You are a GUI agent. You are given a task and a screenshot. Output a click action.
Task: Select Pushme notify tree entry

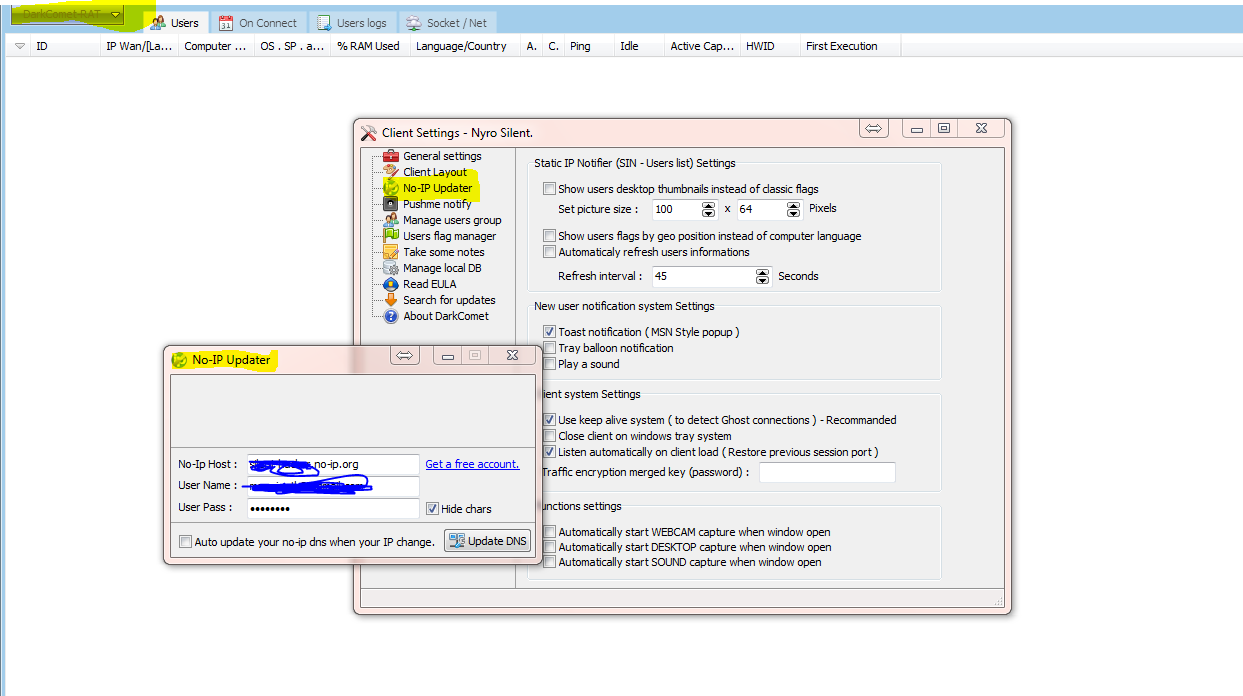[x=437, y=204]
